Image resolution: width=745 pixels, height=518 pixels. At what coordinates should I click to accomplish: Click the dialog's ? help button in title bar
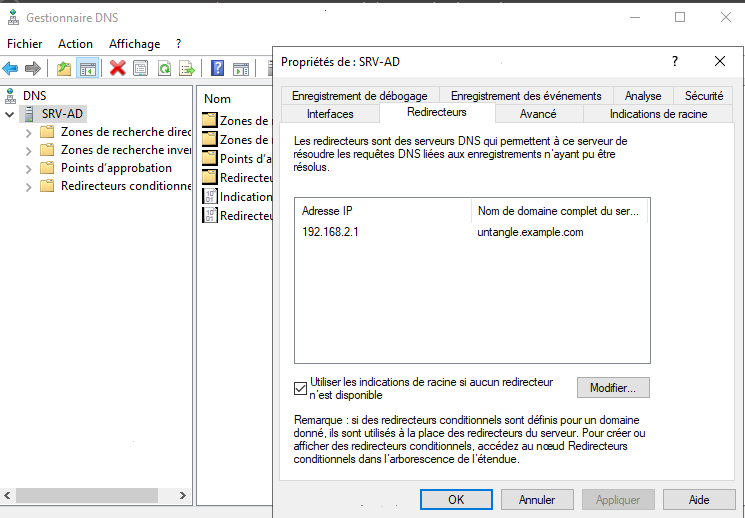[x=674, y=61]
